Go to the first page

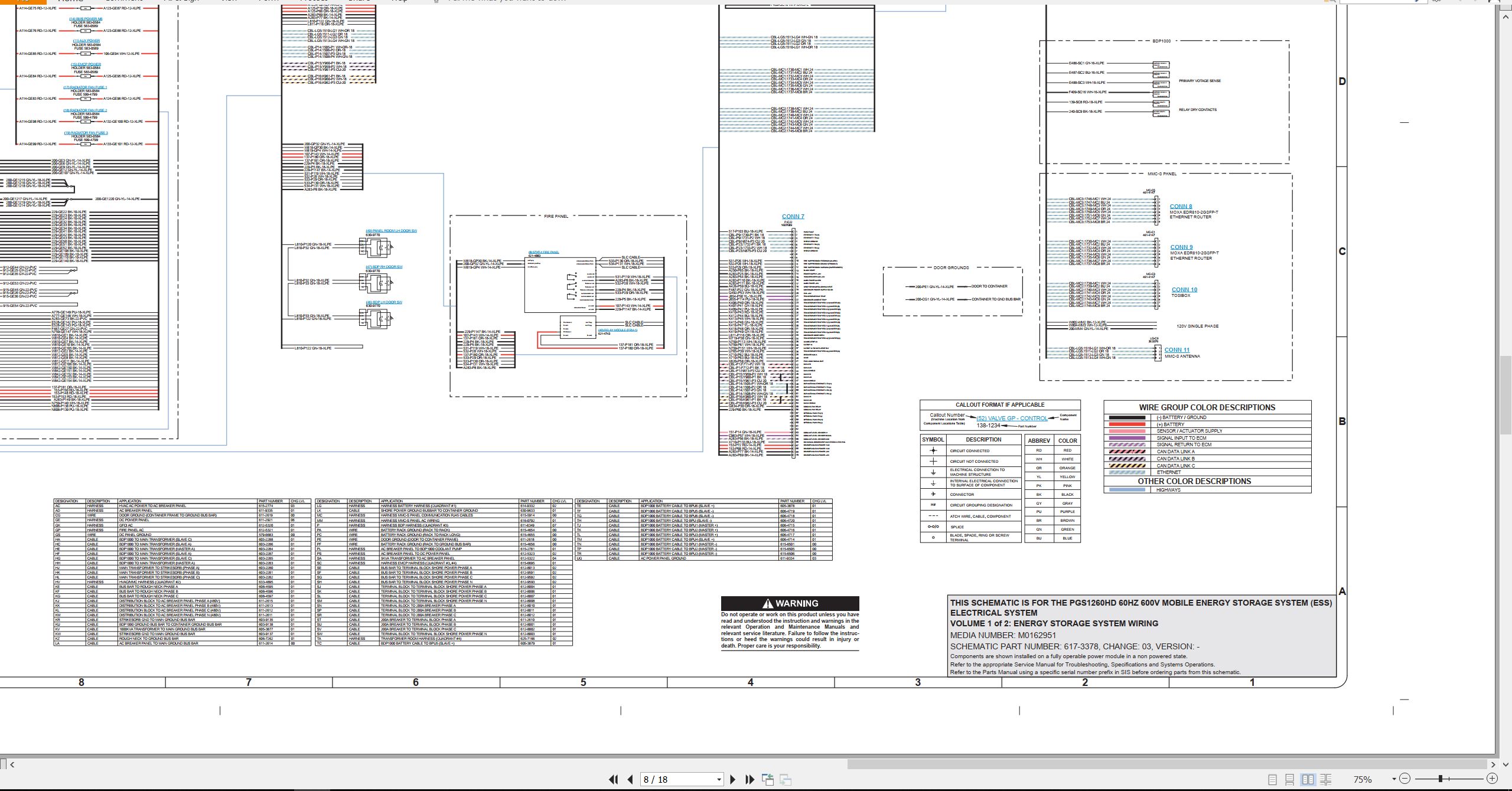tap(613, 779)
